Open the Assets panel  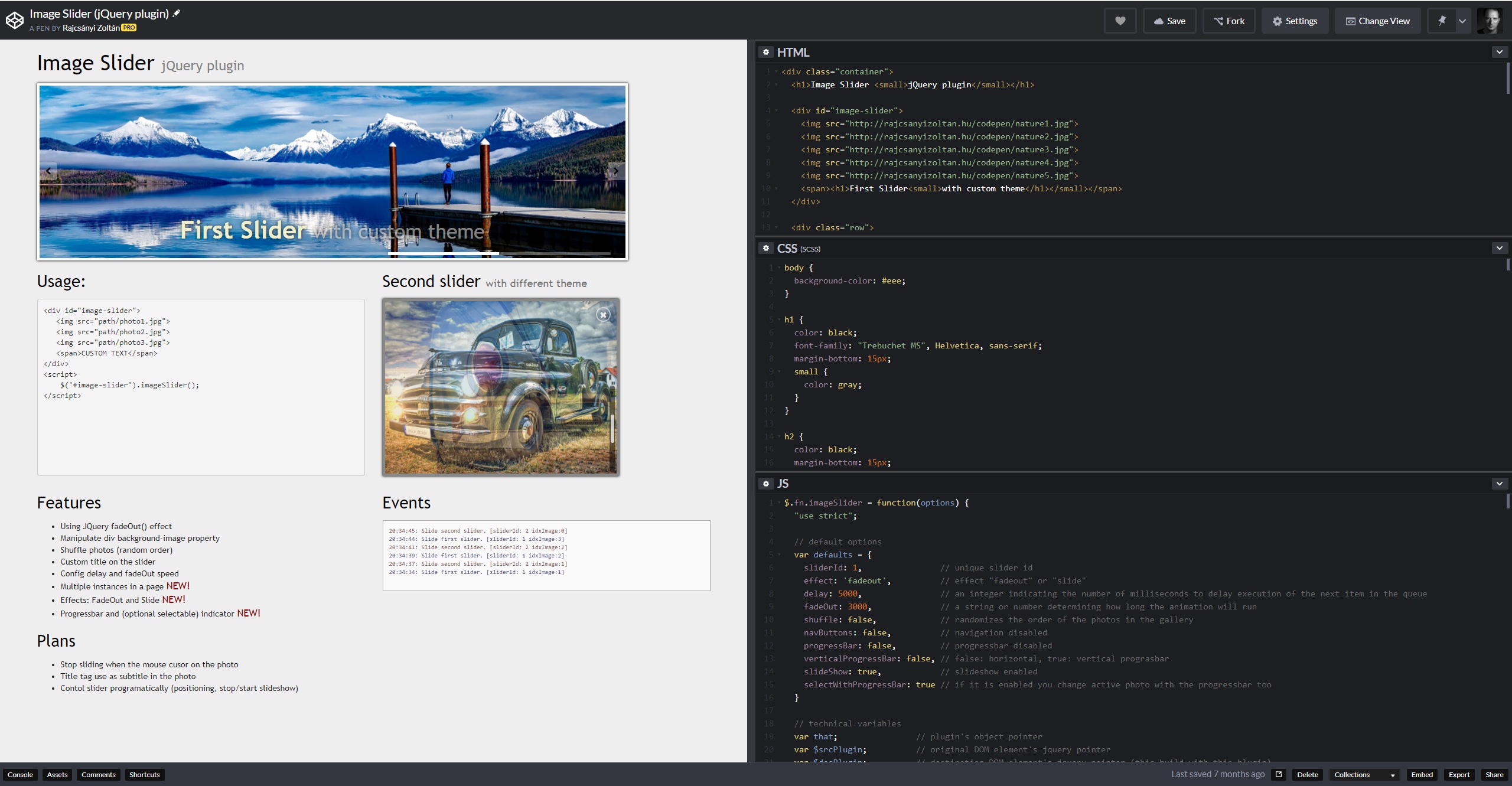tap(57, 775)
